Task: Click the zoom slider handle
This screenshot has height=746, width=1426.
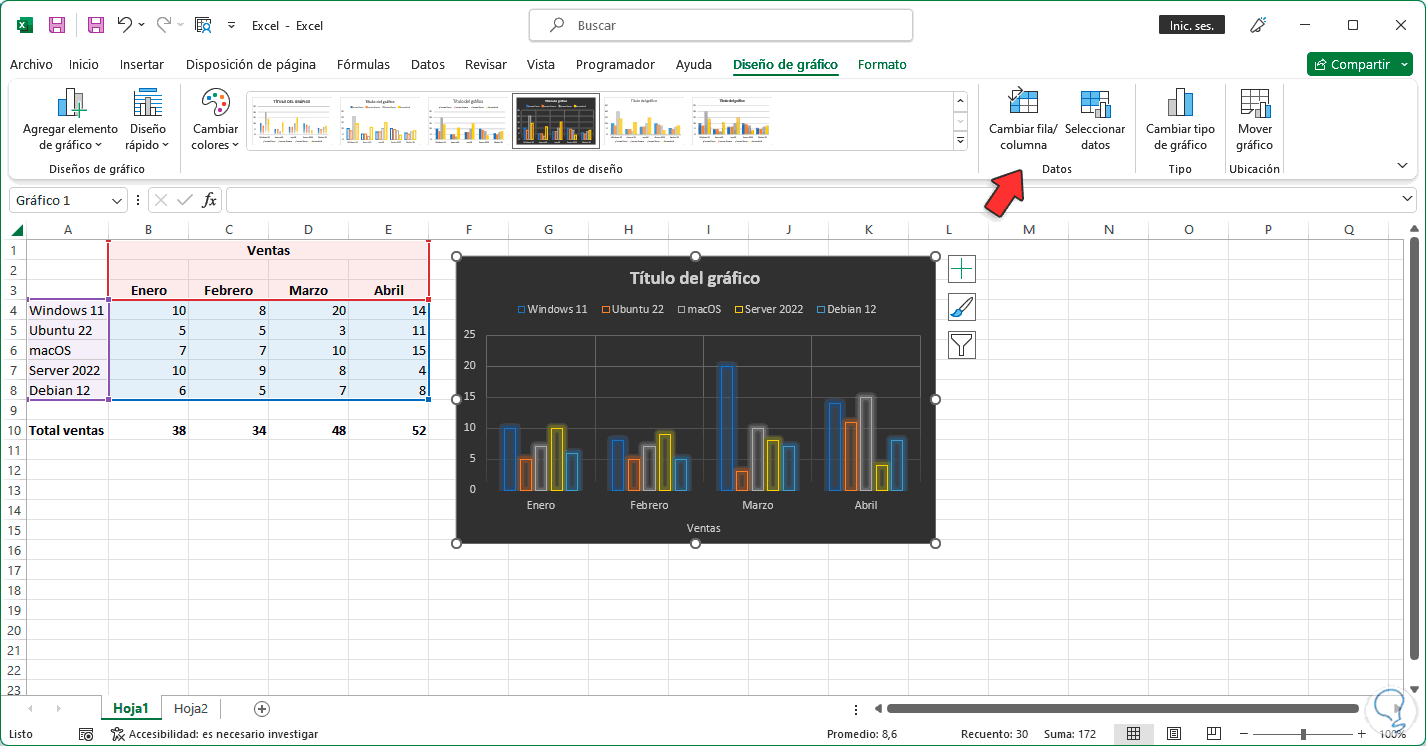Action: coord(1302,734)
